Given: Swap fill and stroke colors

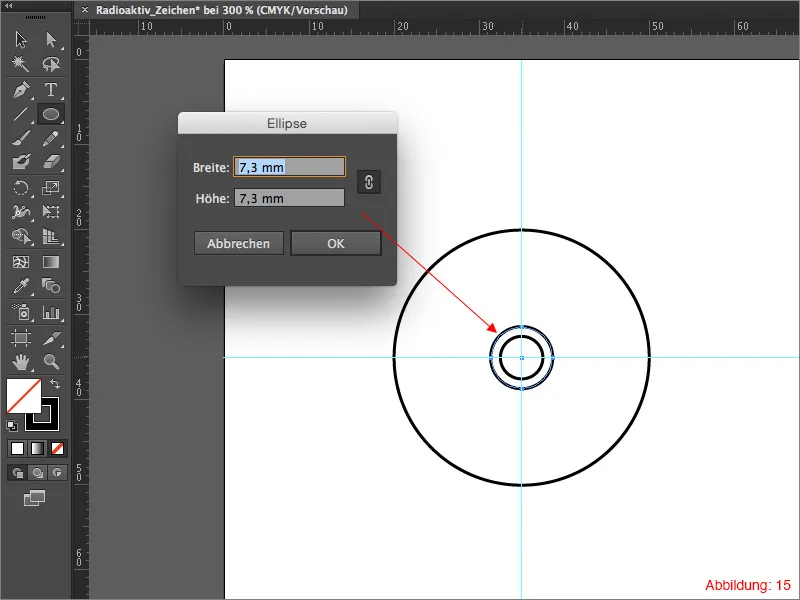Looking at the screenshot, I should (x=55, y=384).
